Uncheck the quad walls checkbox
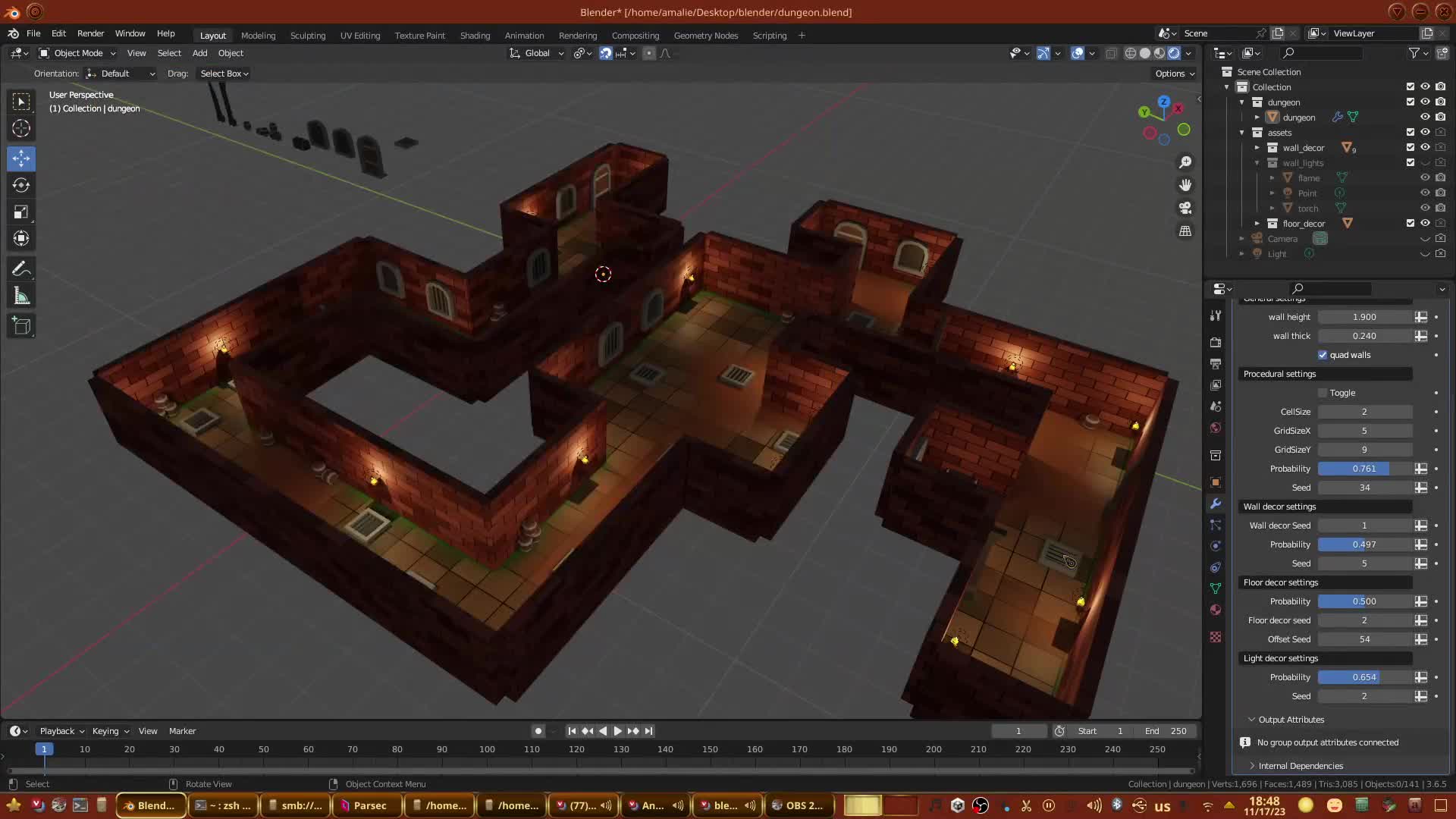Screen dimensions: 1456x819 (x=1323, y=355)
